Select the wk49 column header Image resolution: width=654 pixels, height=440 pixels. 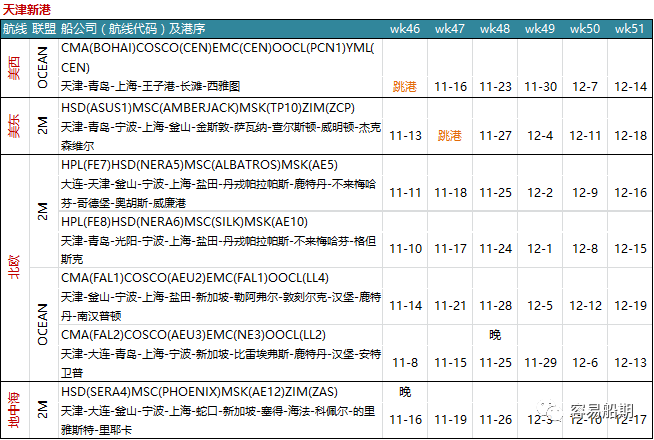(540, 29)
